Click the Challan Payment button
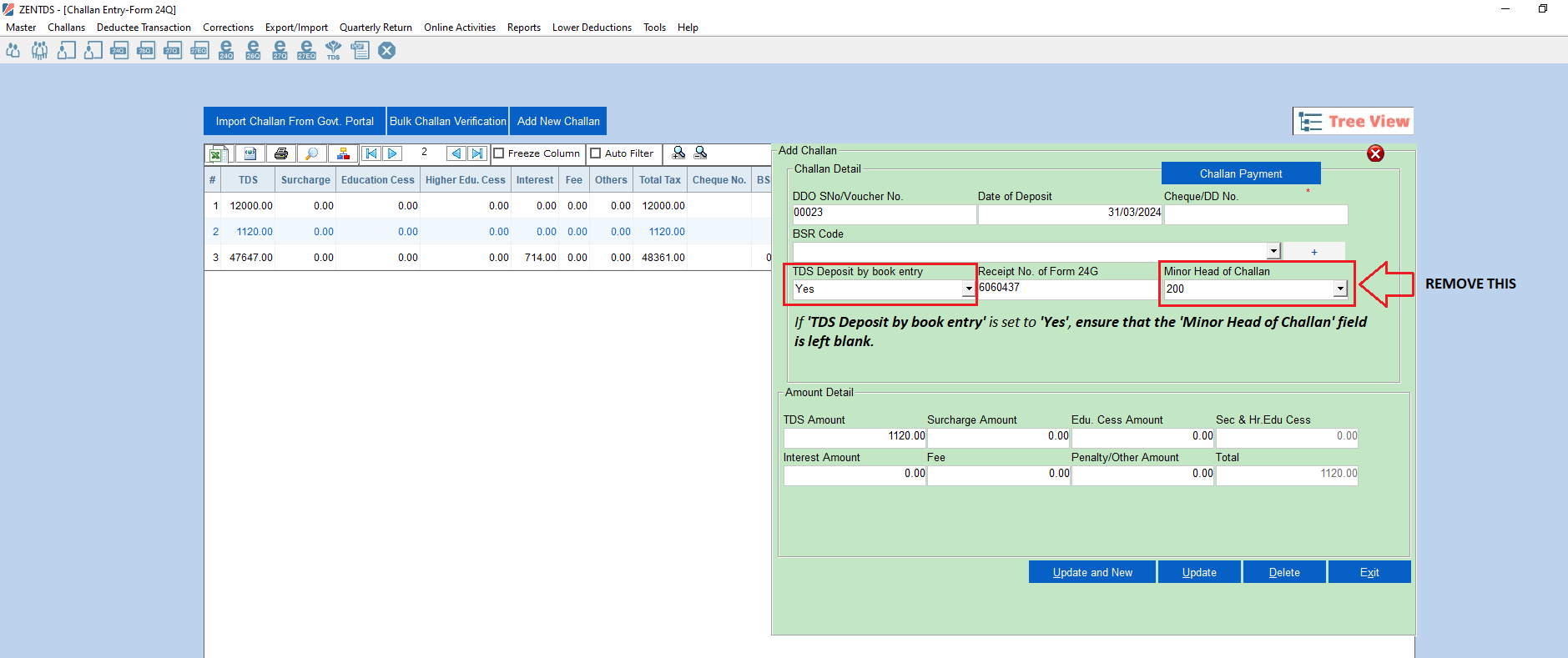 1241,173
